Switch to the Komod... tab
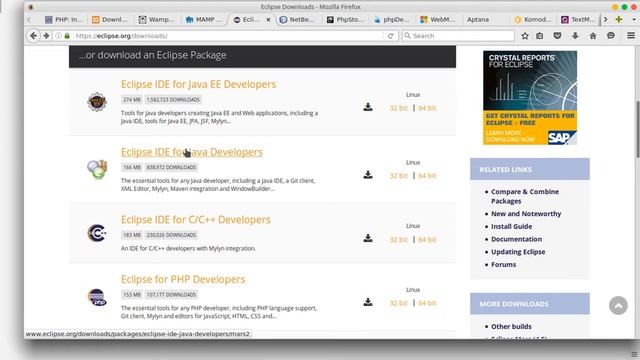 533,19
